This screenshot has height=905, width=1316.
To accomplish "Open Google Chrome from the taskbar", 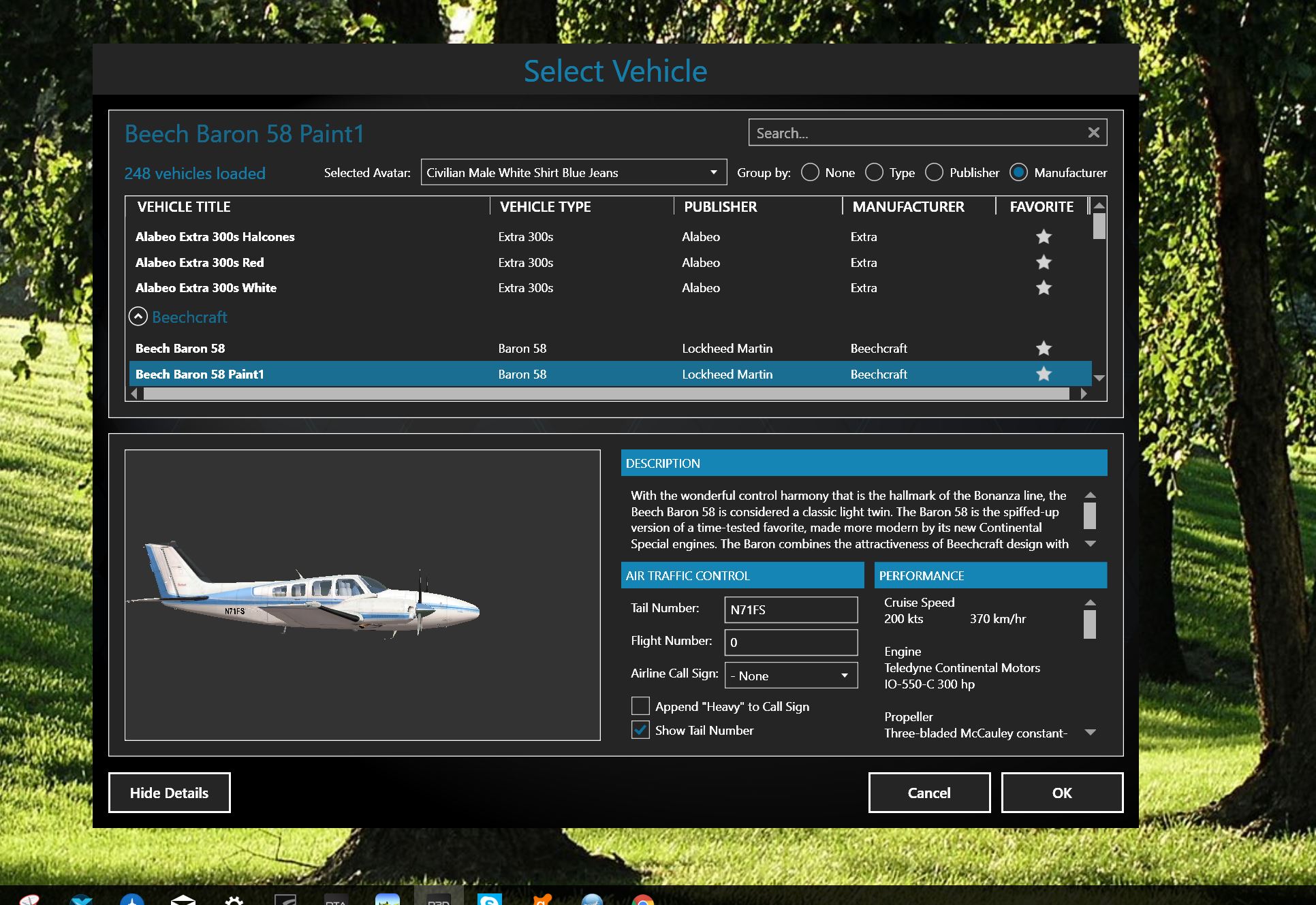I will coord(642,900).
